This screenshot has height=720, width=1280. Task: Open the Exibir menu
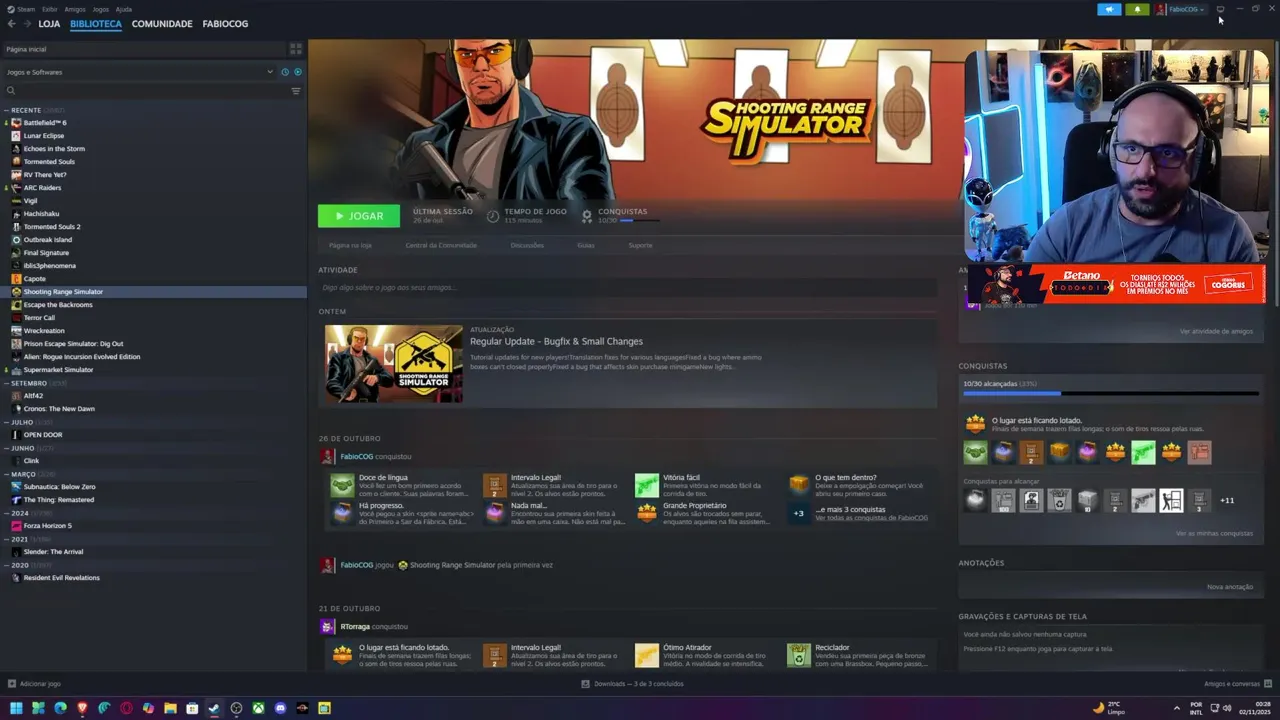click(49, 9)
